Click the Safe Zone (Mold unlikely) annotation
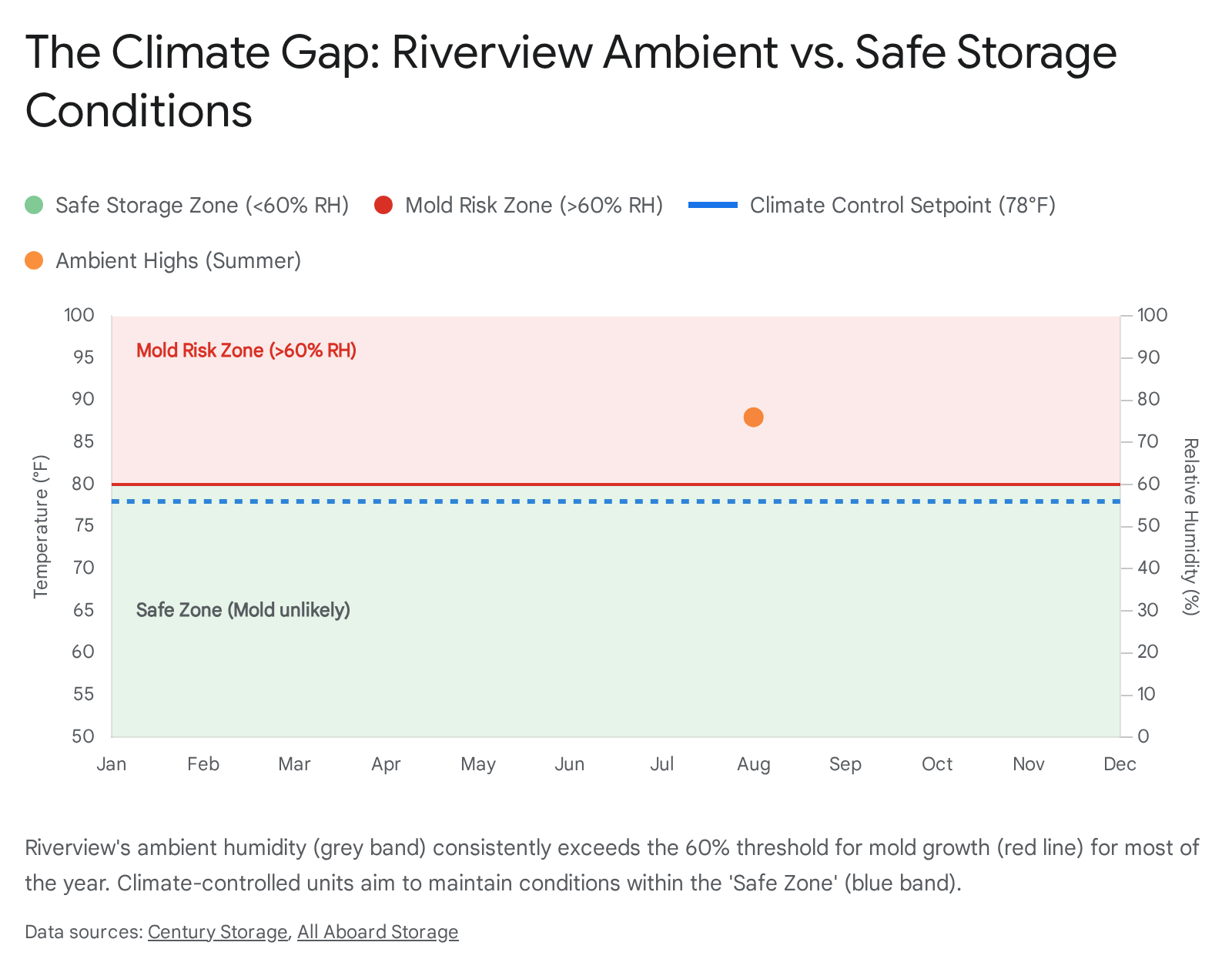 click(243, 610)
